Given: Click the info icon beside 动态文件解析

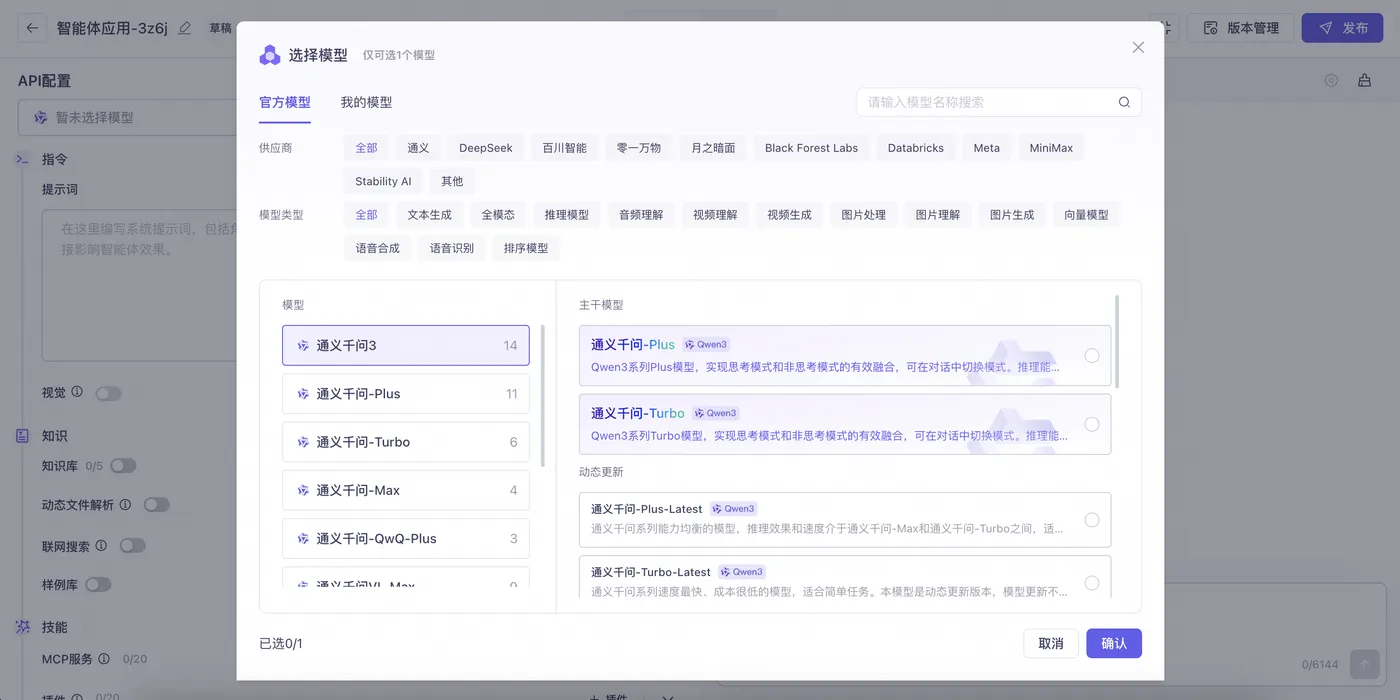Looking at the screenshot, I should click(125, 505).
